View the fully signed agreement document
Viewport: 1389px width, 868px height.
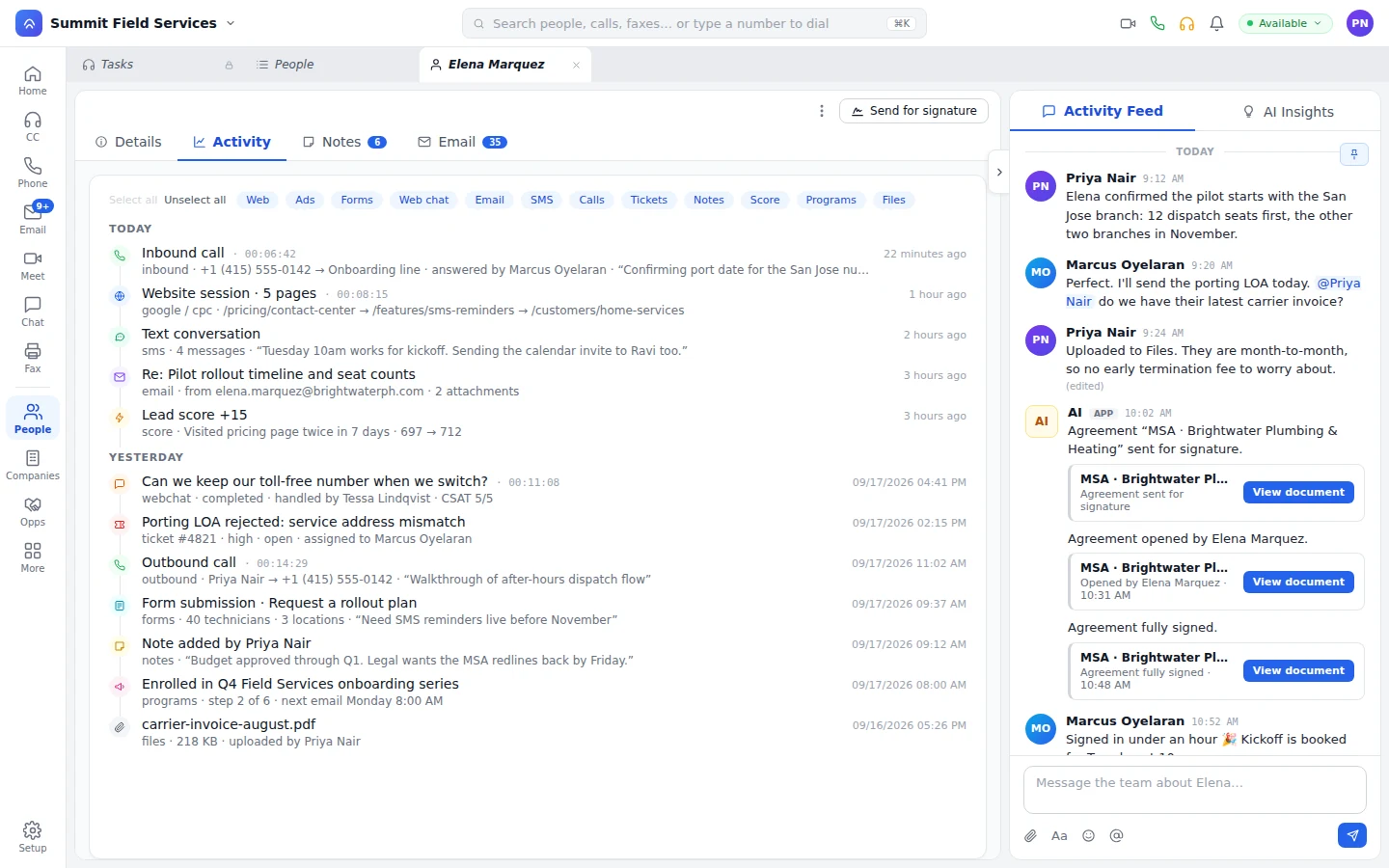pos(1298,670)
